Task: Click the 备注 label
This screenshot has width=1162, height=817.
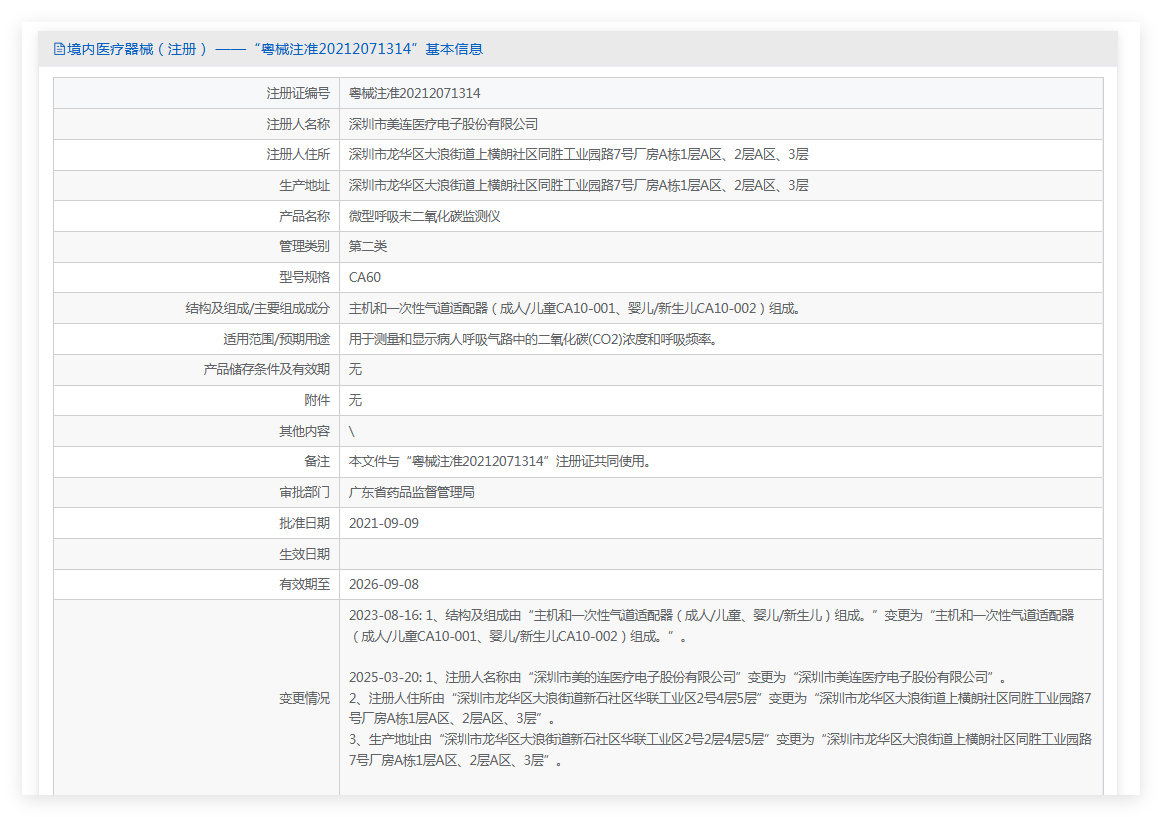Action: coord(316,461)
